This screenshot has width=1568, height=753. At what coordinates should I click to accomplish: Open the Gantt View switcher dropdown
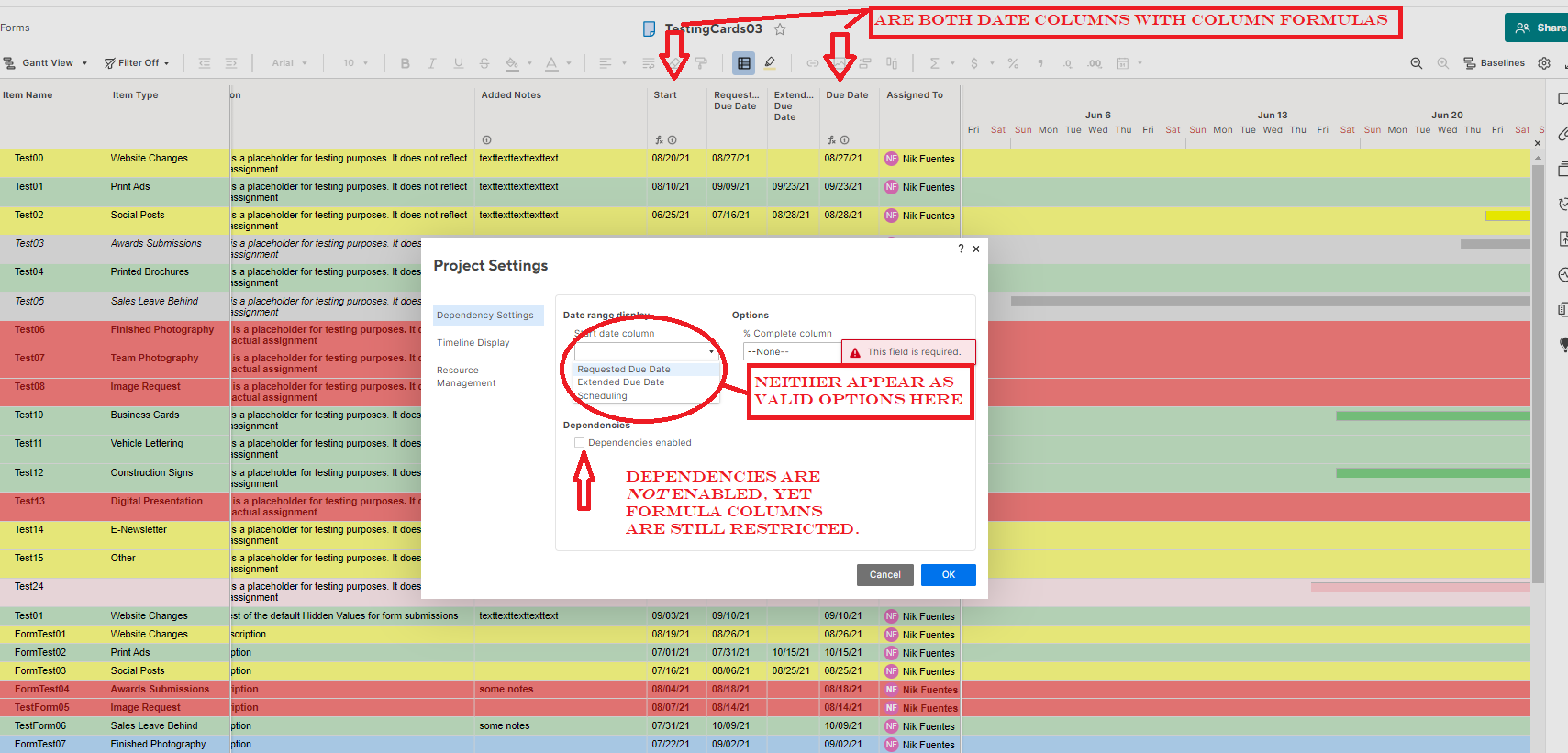click(46, 63)
